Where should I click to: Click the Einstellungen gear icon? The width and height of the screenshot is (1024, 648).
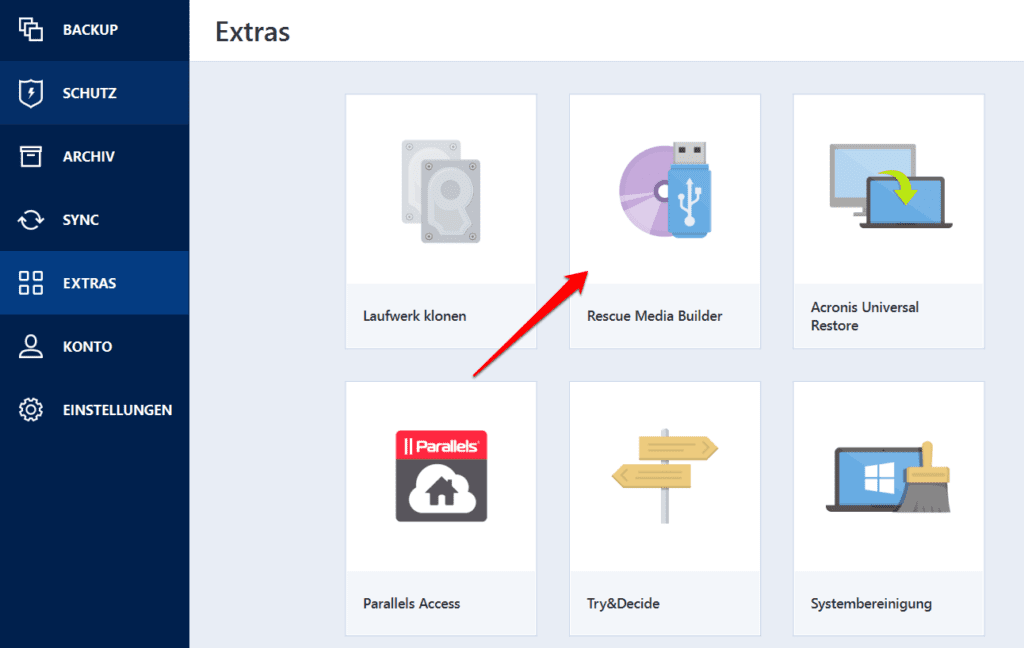tap(31, 410)
